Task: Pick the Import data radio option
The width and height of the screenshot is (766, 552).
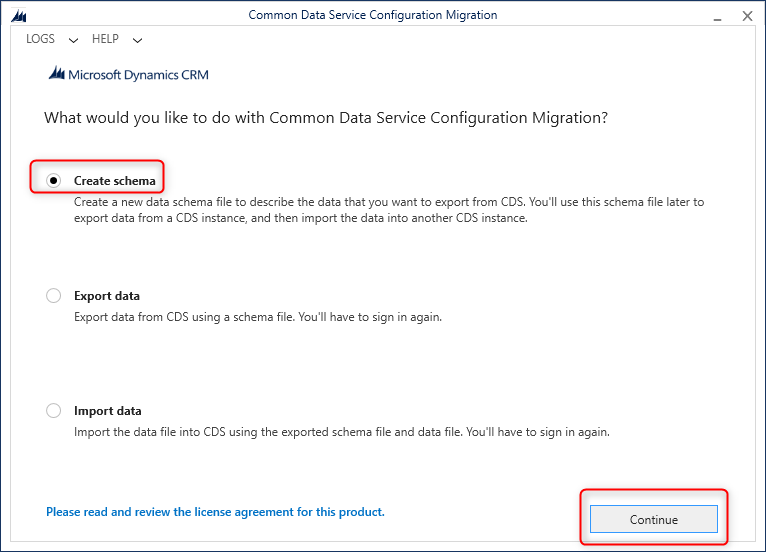Action: pos(54,411)
